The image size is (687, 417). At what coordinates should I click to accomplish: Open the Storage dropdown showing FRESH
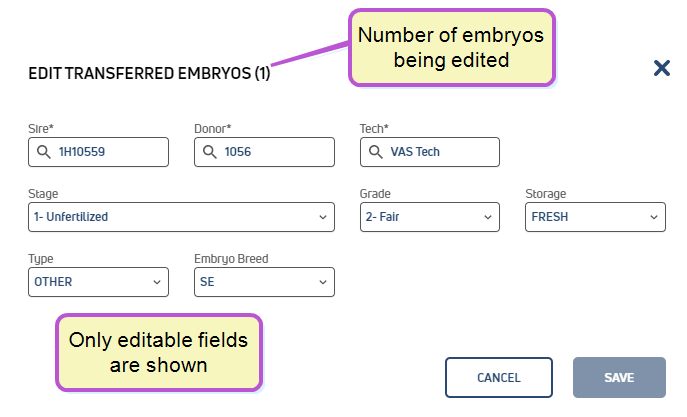tap(595, 217)
